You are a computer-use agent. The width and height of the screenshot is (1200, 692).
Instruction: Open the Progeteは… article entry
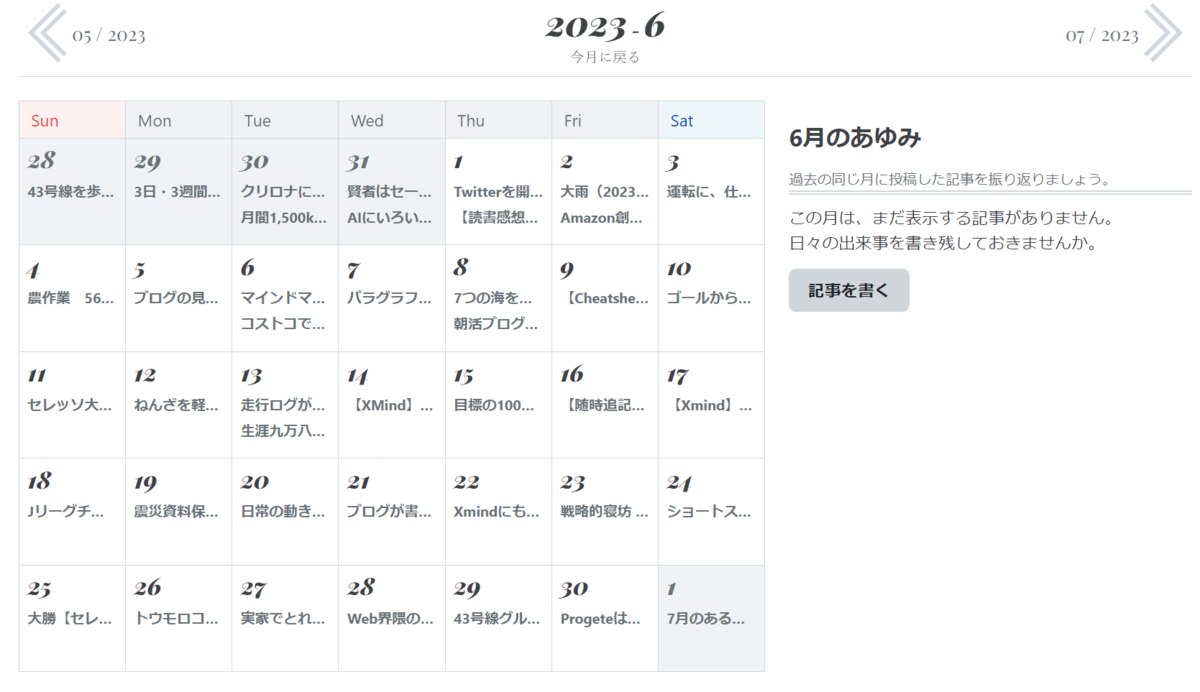point(601,618)
